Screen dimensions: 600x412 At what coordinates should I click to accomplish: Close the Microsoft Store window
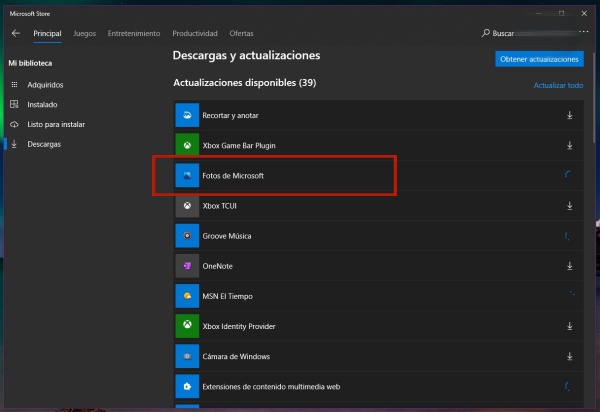(584, 13)
